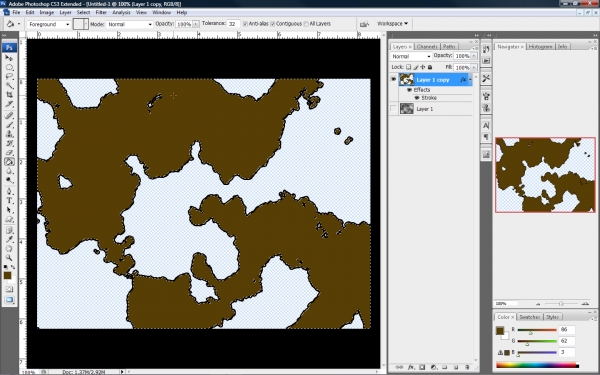Open Layers panel blend mode dropdown
This screenshot has width=600, height=375.
pyautogui.click(x=411, y=56)
